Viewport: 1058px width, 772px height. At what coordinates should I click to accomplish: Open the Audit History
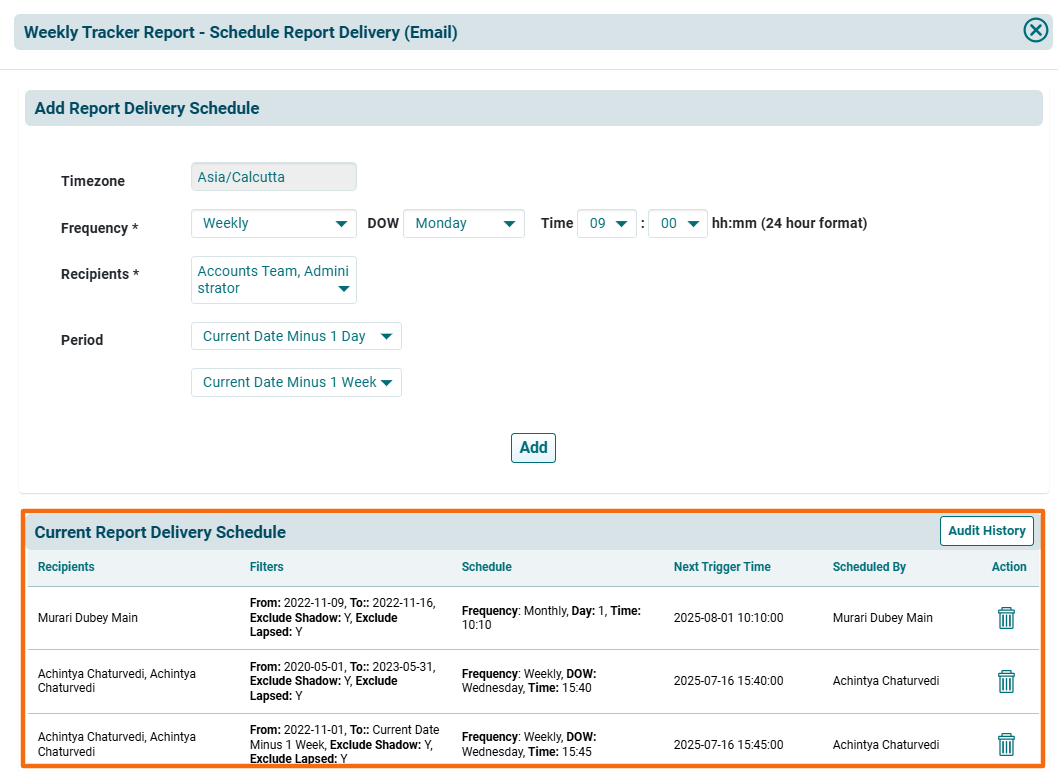tap(986, 531)
